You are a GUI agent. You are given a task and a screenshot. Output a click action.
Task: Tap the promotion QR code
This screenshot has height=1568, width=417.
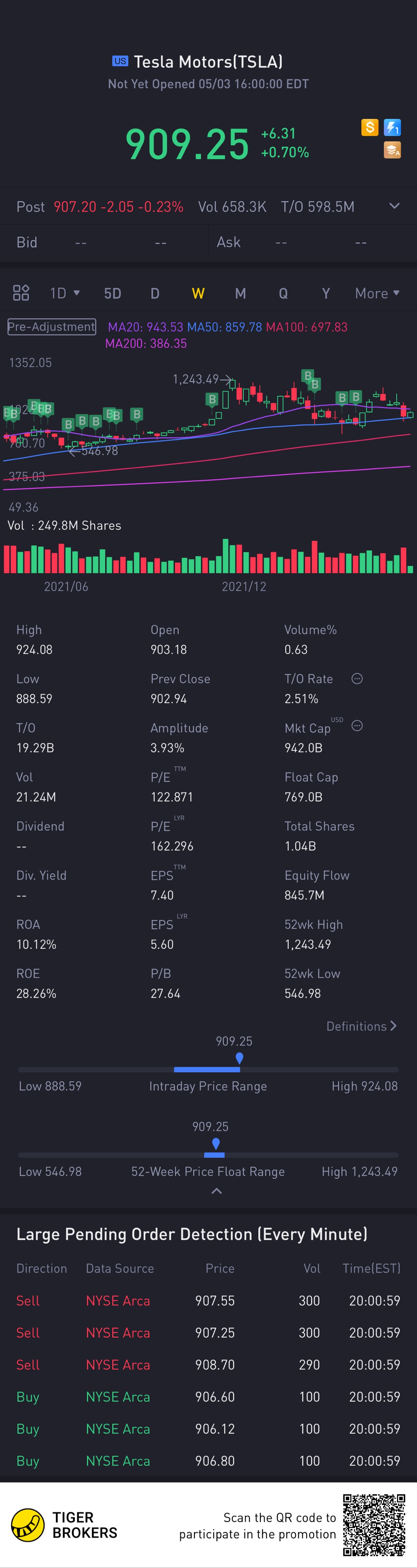tap(374, 1525)
